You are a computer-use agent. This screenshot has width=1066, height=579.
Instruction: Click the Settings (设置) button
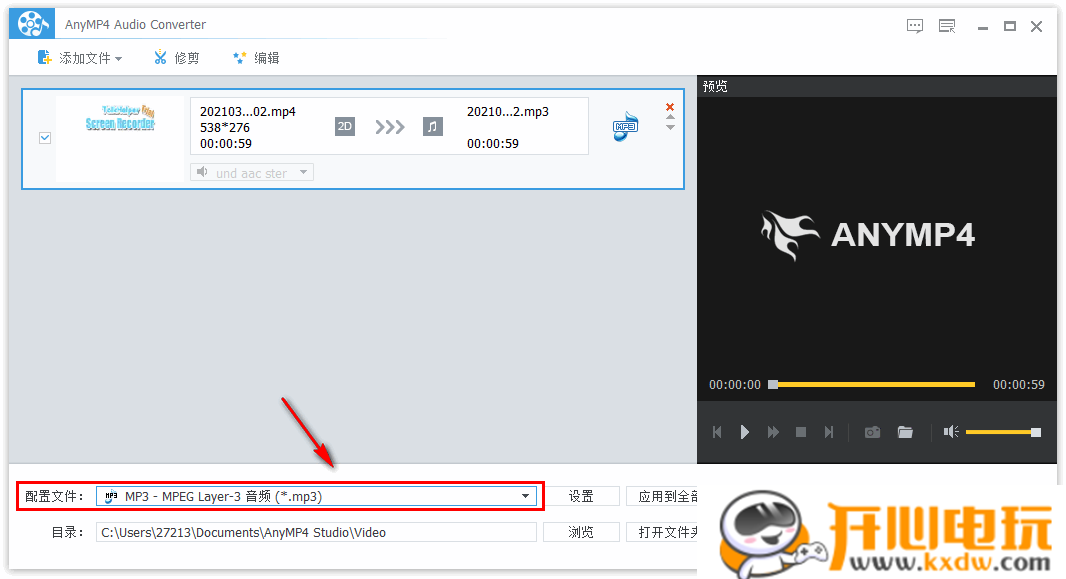(581, 496)
